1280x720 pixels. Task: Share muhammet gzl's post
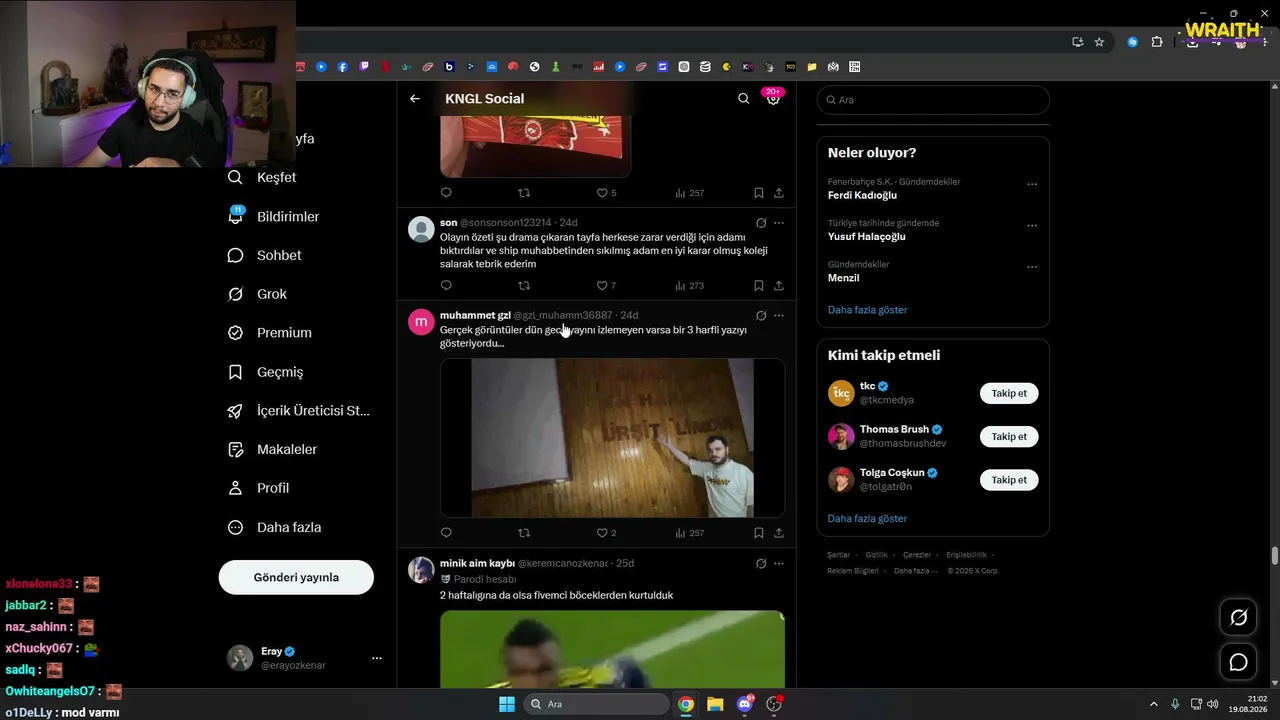click(779, 533)
